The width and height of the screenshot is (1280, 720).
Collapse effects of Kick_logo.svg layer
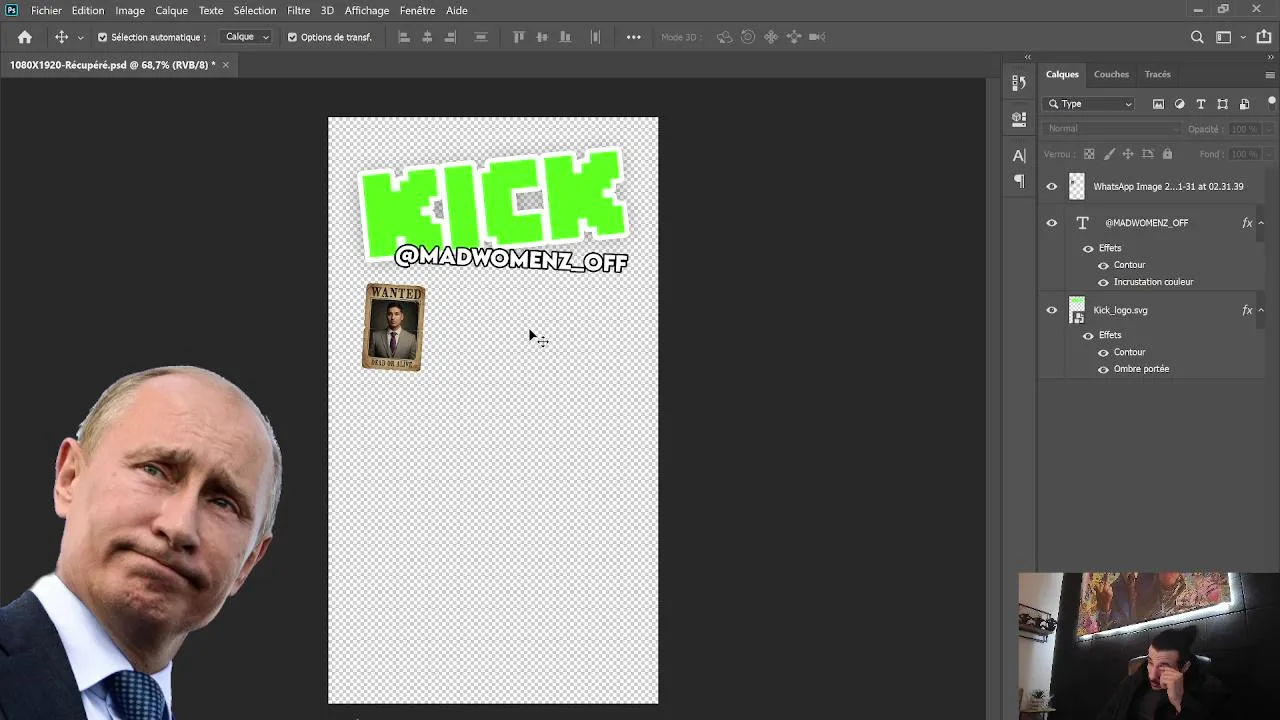pyautogui.click(x=1261, y=310)
